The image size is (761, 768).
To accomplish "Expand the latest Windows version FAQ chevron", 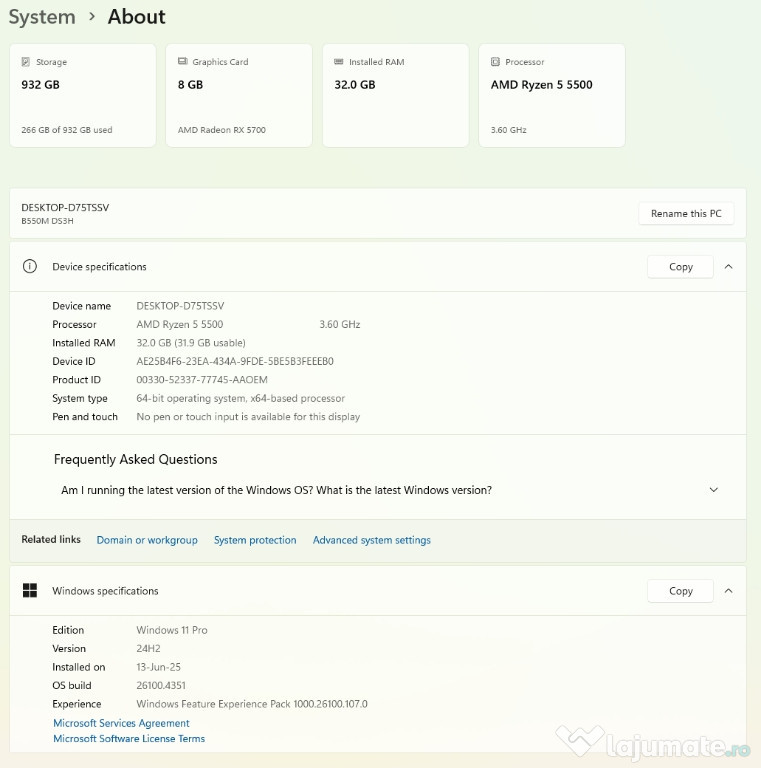I will pos(714,490).
